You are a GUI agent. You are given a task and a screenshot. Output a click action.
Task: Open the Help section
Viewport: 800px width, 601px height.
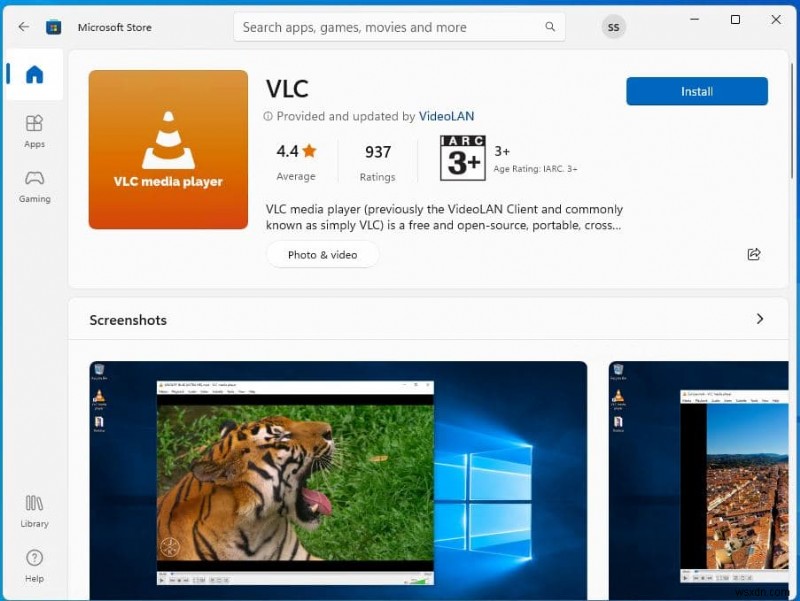tap(34, 565)
